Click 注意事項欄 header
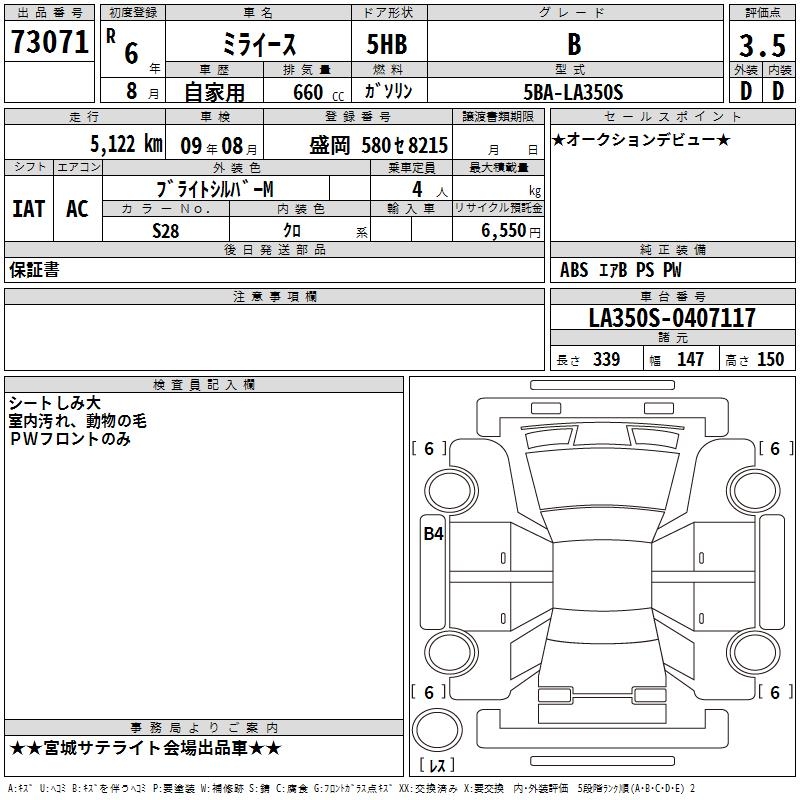800x800 pixels. (x=274, y=296)
